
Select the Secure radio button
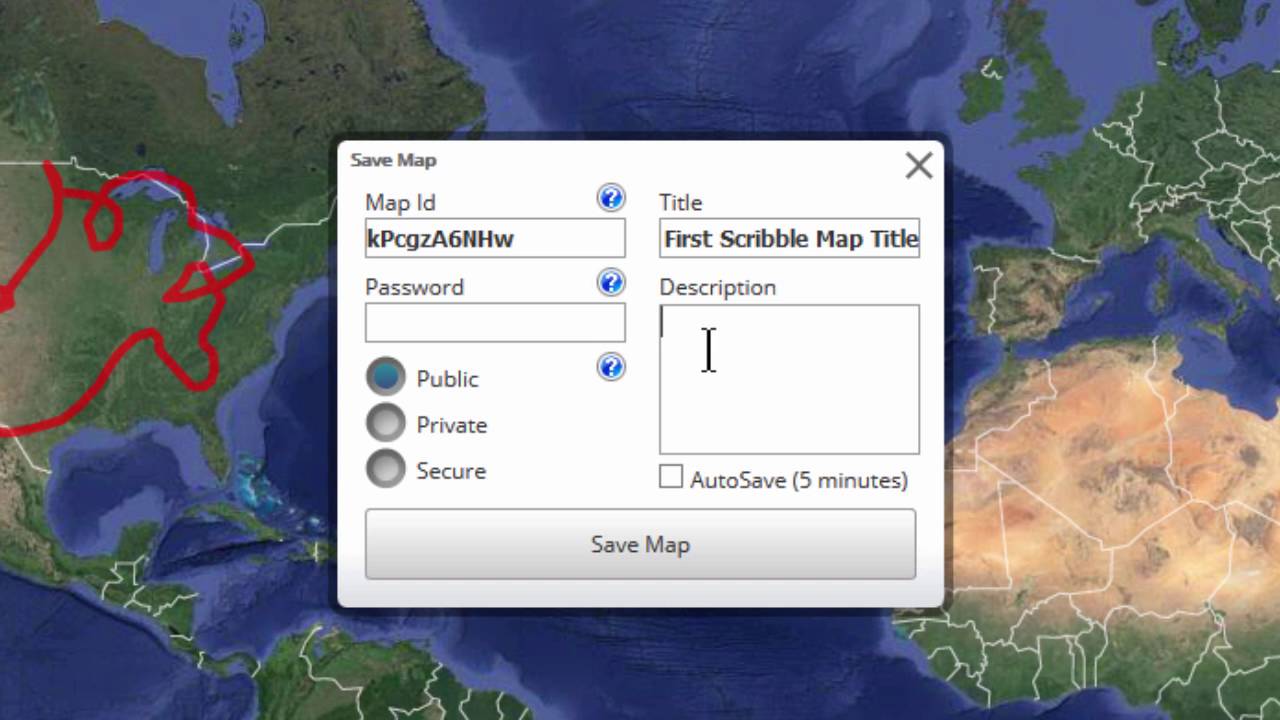(386, 469)
